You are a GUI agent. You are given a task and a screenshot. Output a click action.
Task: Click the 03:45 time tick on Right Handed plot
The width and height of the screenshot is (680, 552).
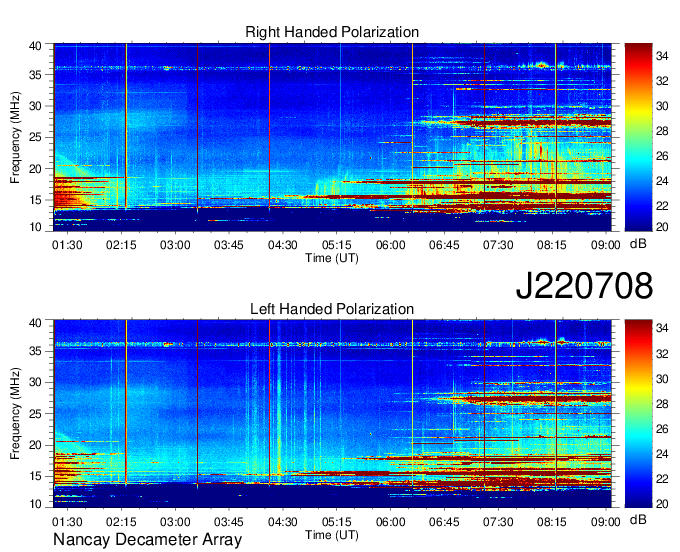pos(229,245)
